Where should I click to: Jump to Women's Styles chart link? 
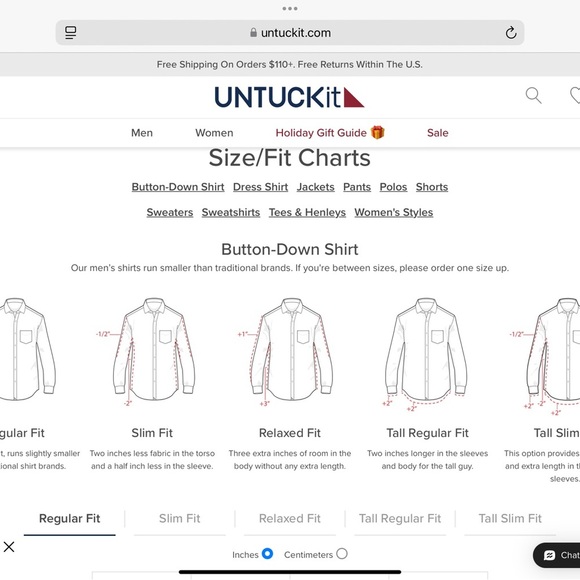(394, 212)
